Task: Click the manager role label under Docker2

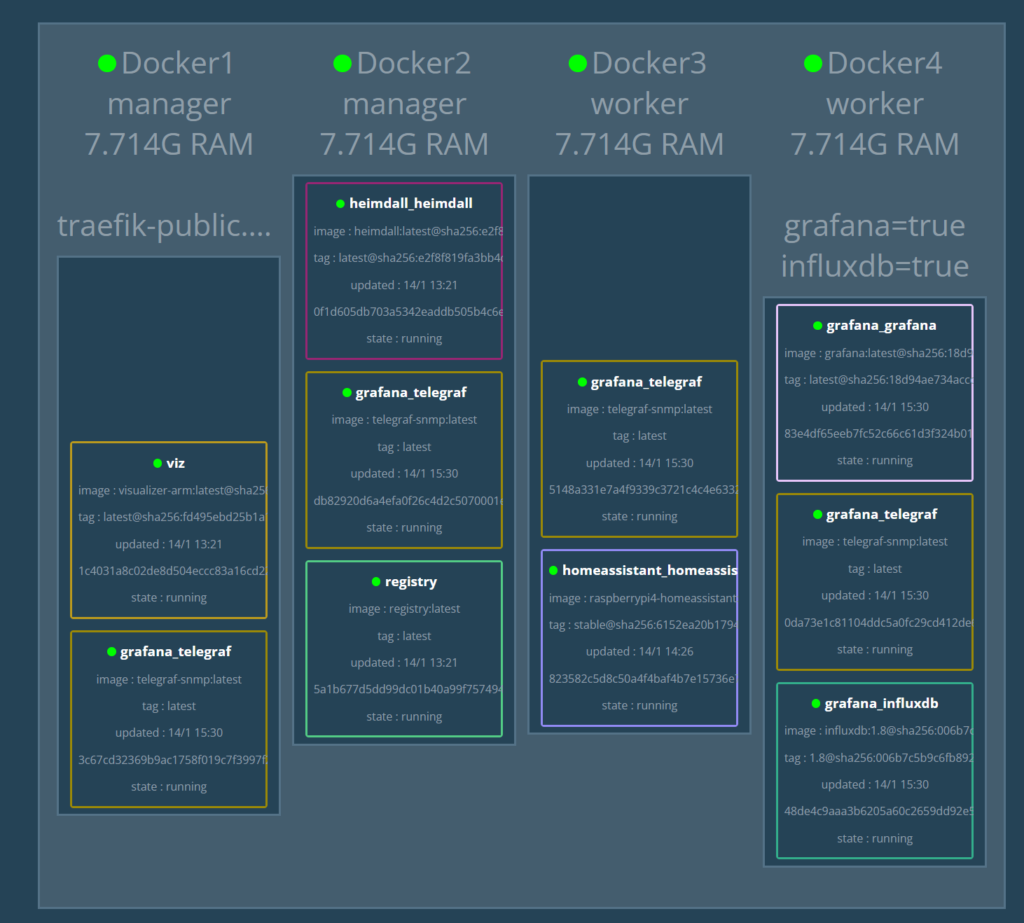Action: (404, 105)
